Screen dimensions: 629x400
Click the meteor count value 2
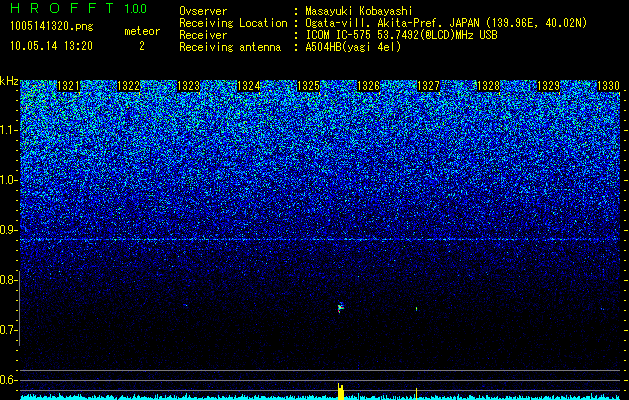point(142,46)
